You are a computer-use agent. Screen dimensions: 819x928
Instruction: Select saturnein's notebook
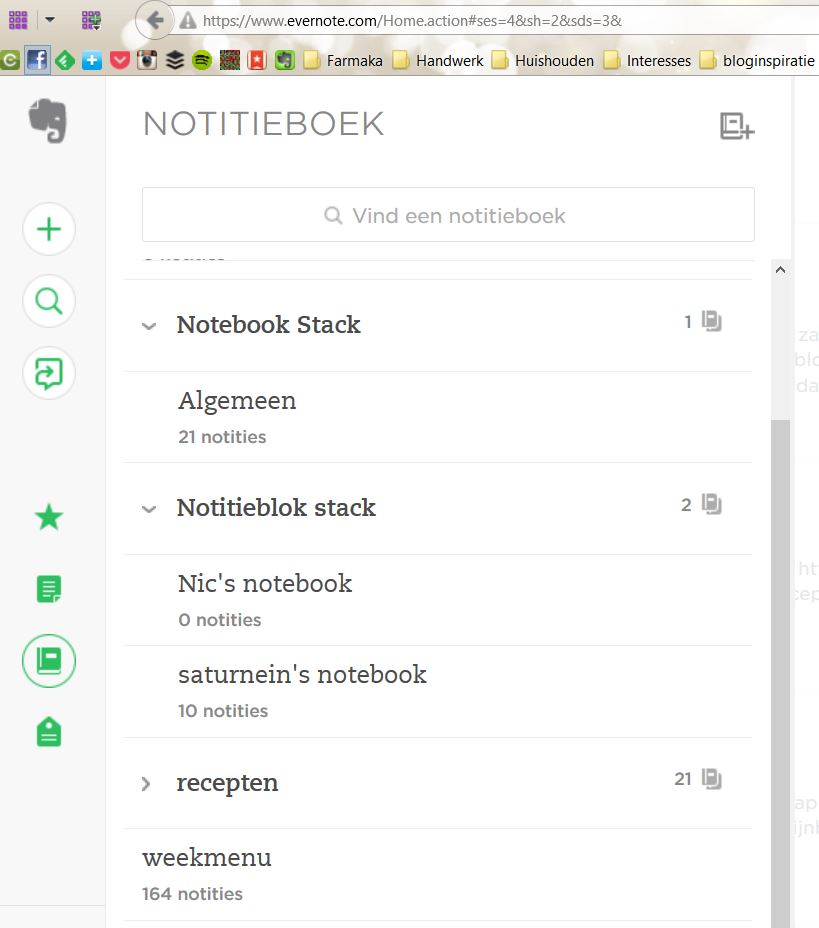click(302, 675)
